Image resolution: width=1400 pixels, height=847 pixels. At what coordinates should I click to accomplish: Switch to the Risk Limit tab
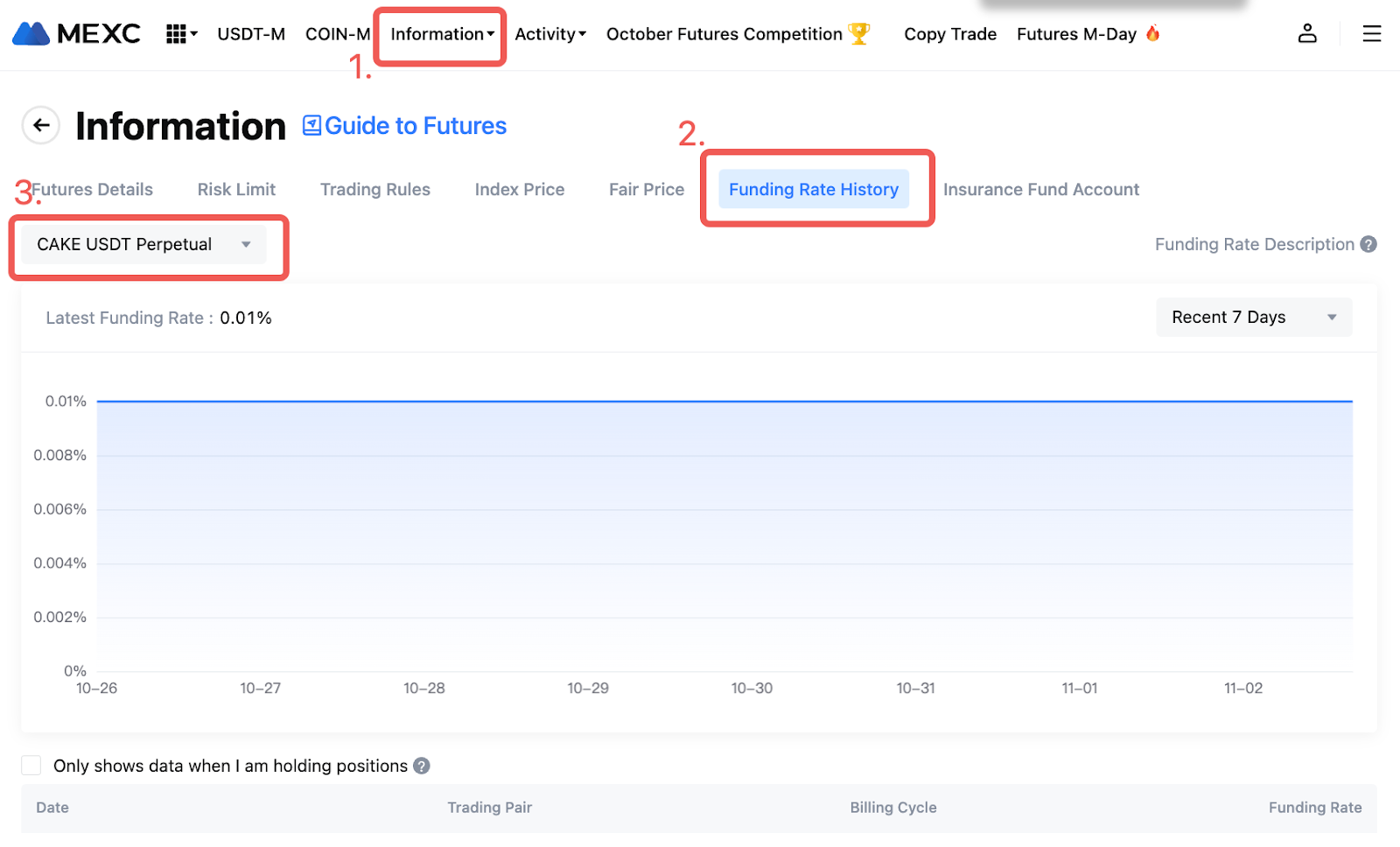[x=236, y=190]
